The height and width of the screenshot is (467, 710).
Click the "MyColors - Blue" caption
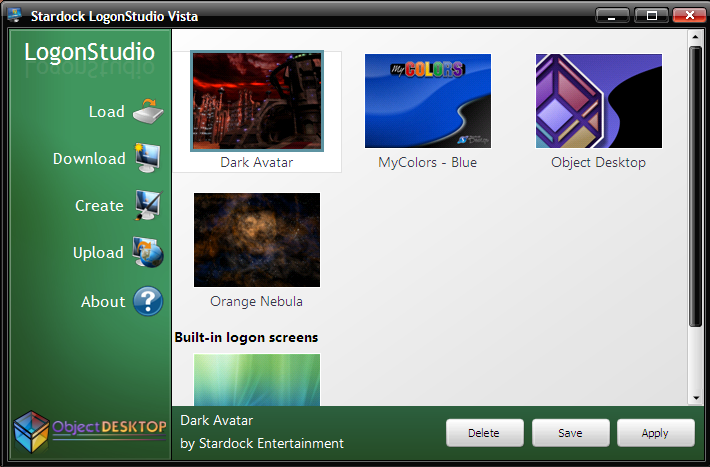(427, 162)
